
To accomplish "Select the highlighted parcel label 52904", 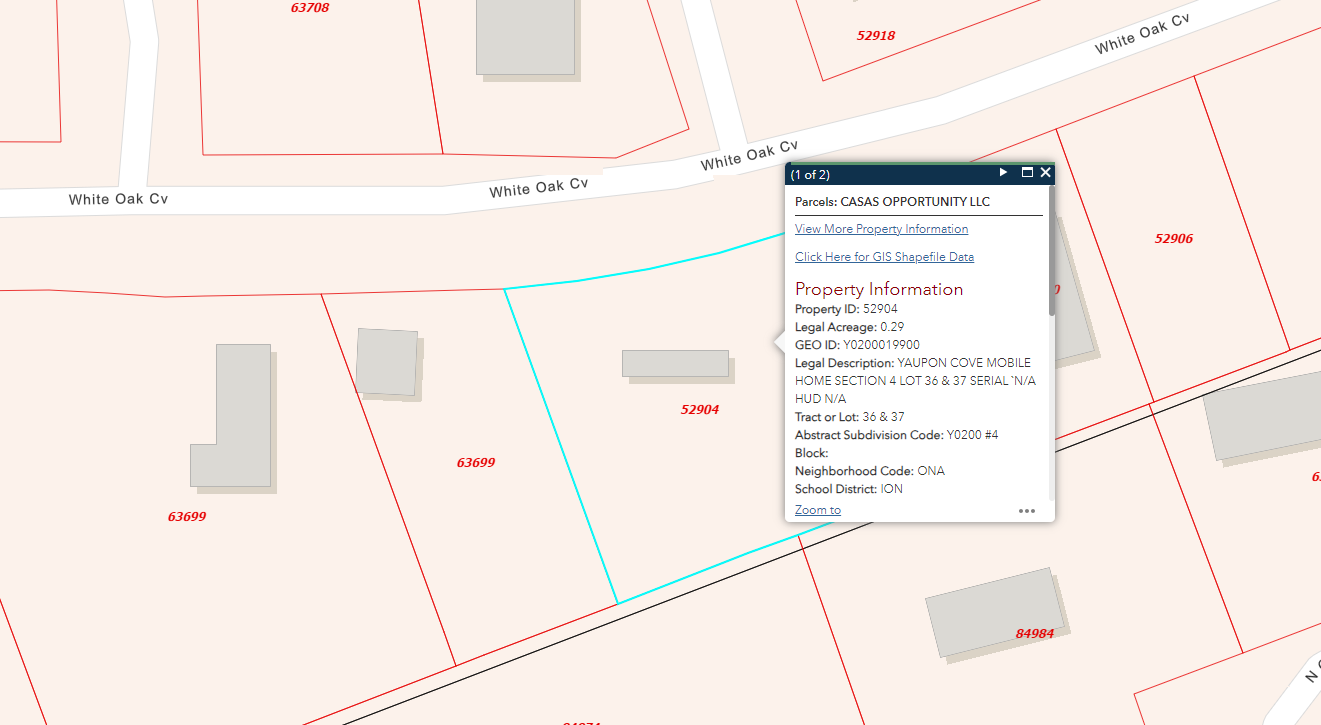I will (699, 410).
